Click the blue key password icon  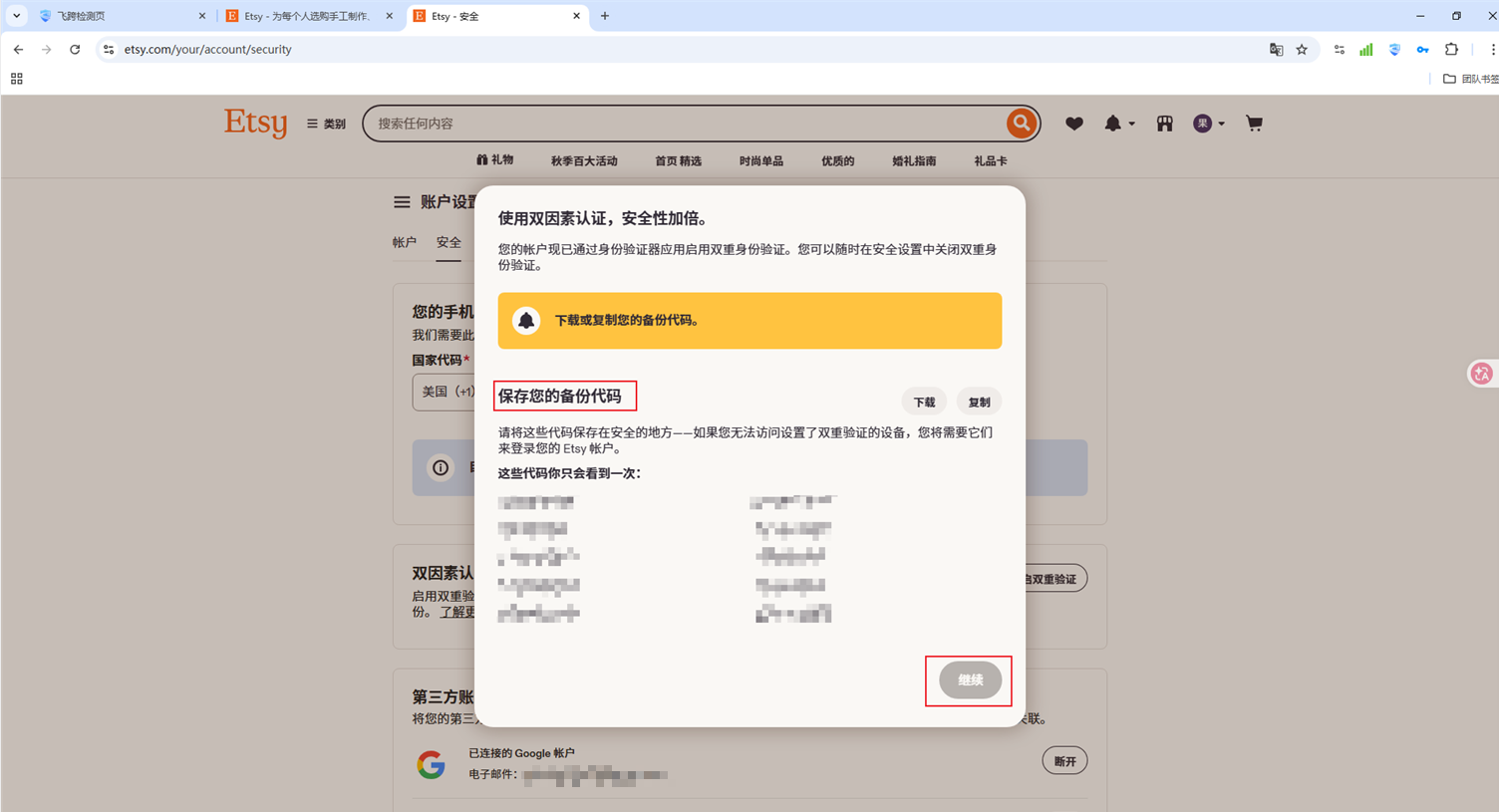1422,50
